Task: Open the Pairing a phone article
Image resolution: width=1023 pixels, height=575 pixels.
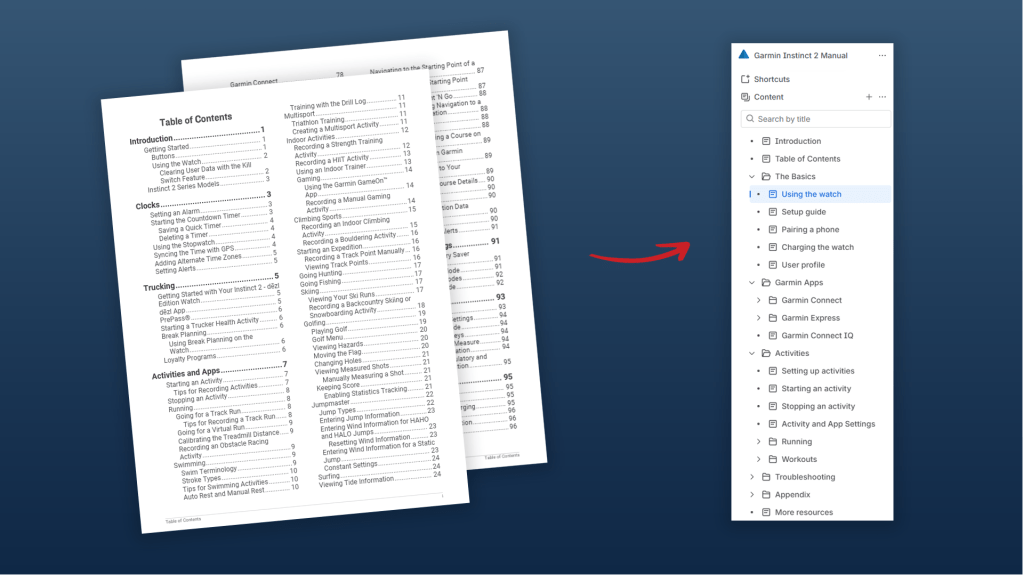Action: click(810, 230)
